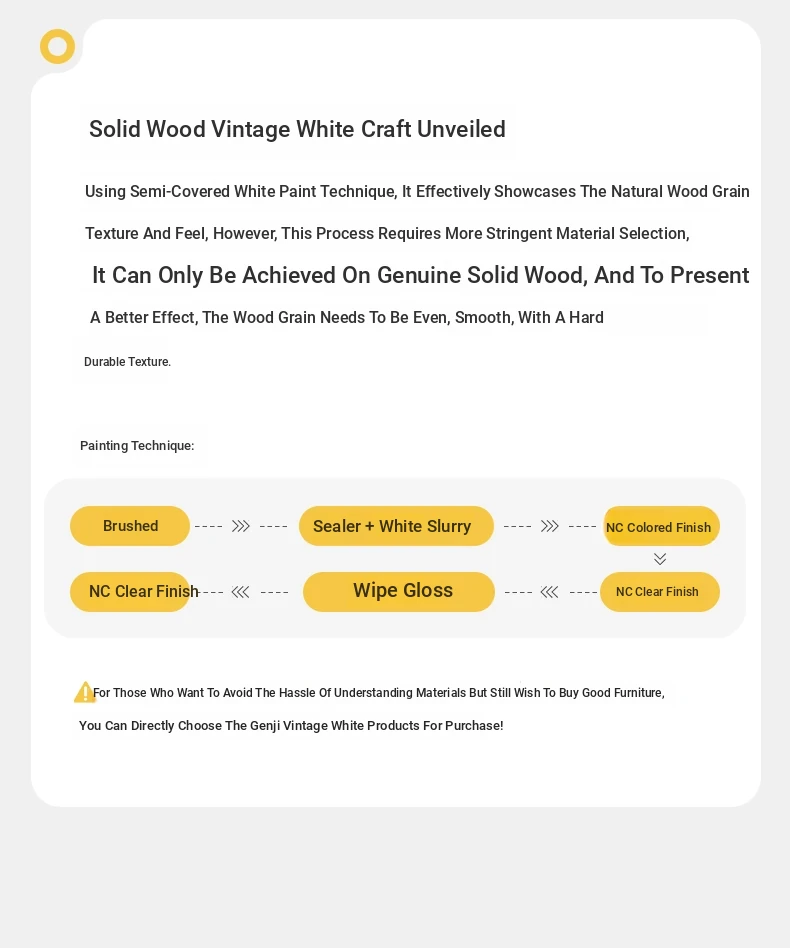Select the Sealer + White Slurry pill
The image size is (790, 948).
coord(396,526)
